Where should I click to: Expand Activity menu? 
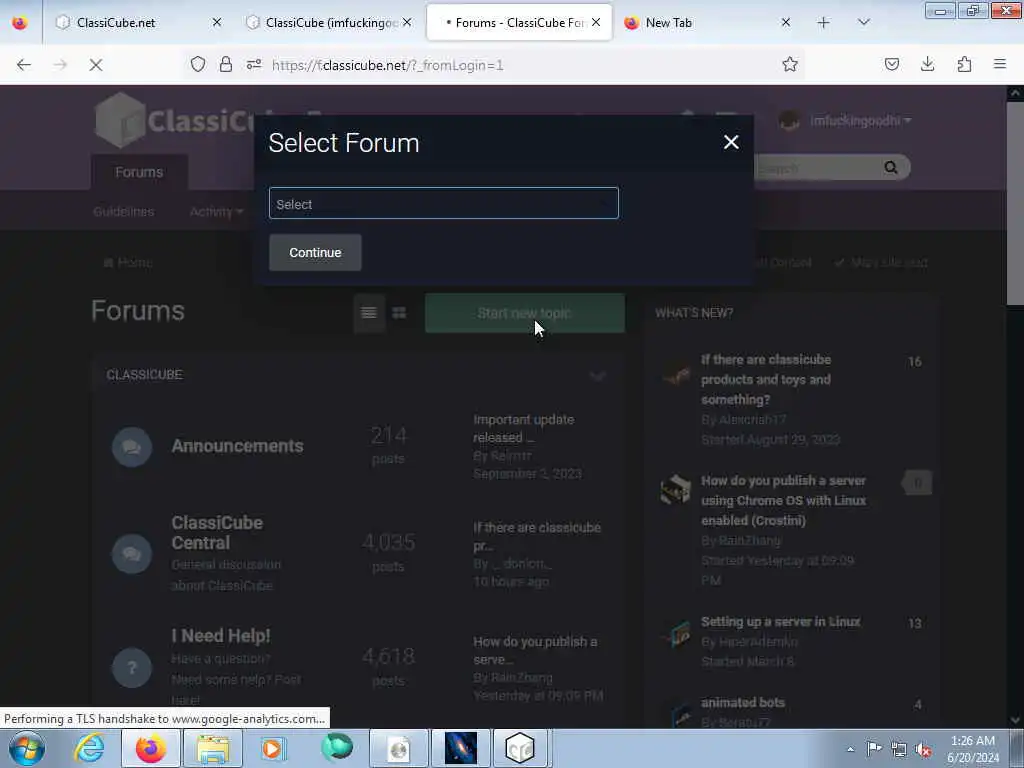pyautogui.click(x=216, y=212)
